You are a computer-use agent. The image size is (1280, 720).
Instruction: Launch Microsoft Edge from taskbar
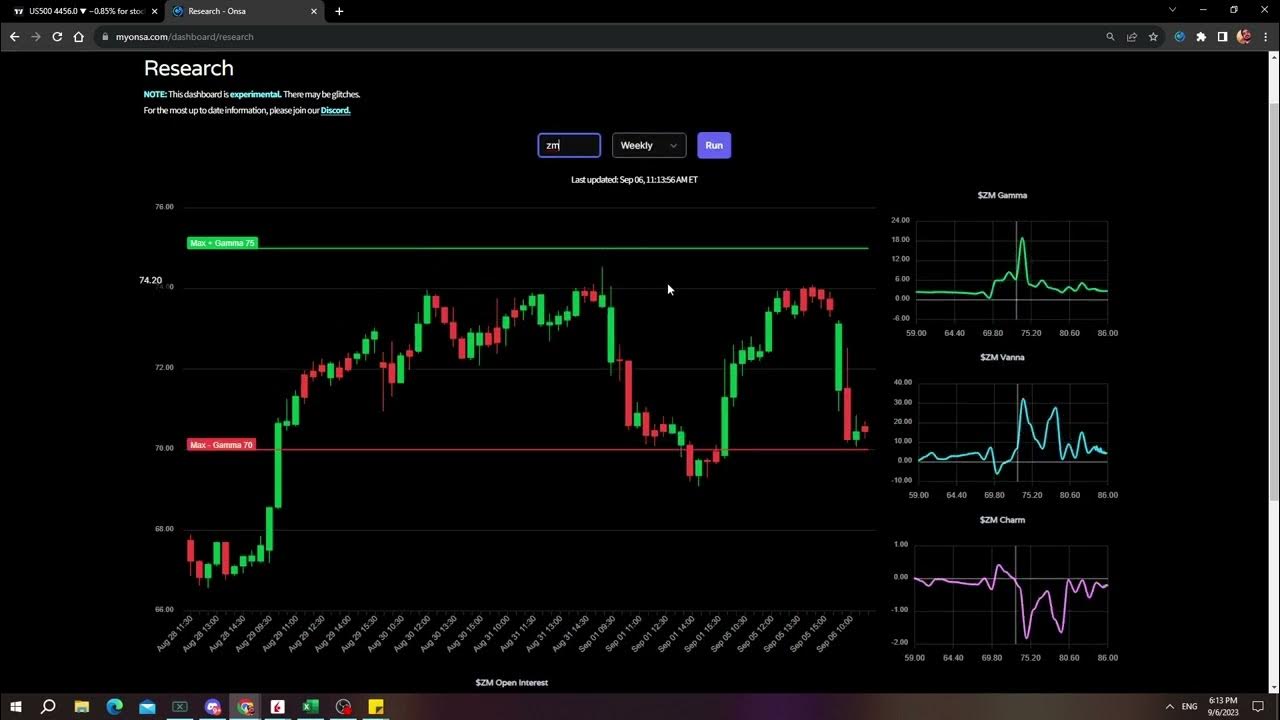pyautogui.click(x=114, y=706)
